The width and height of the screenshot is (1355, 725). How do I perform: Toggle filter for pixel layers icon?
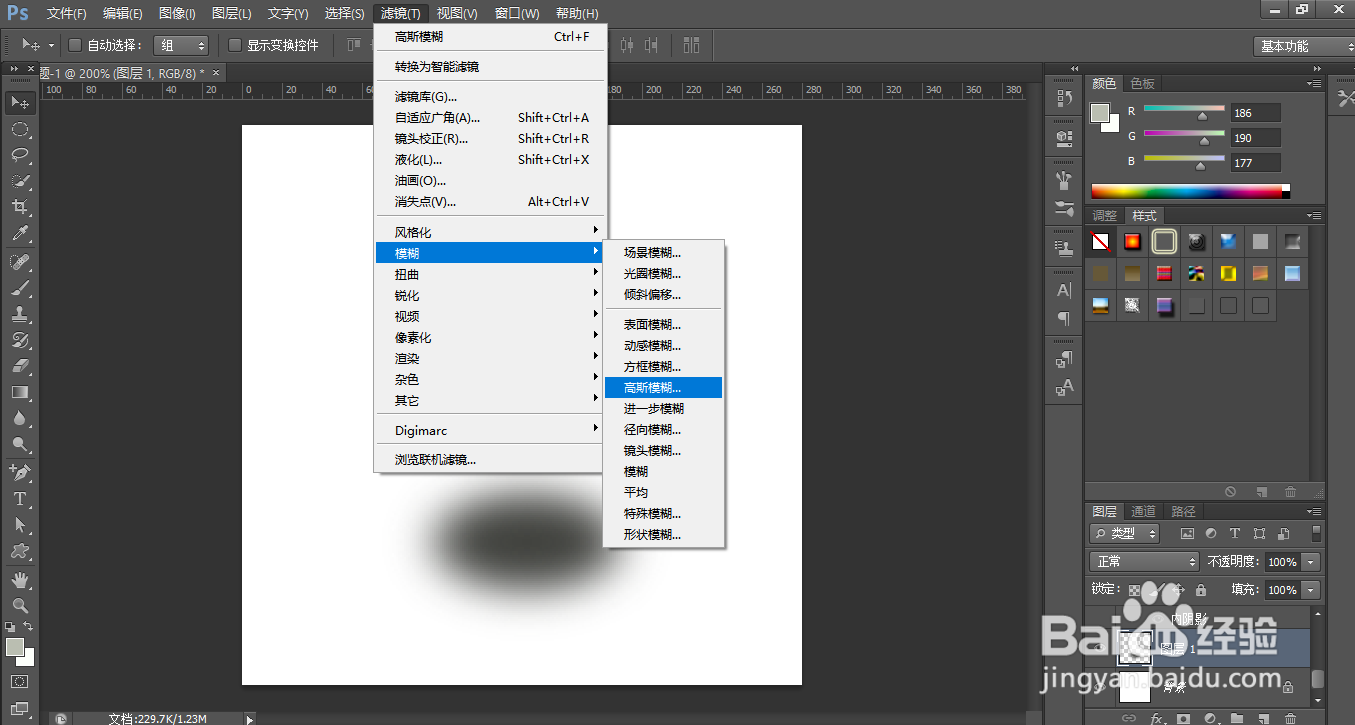pos(1187,534)
